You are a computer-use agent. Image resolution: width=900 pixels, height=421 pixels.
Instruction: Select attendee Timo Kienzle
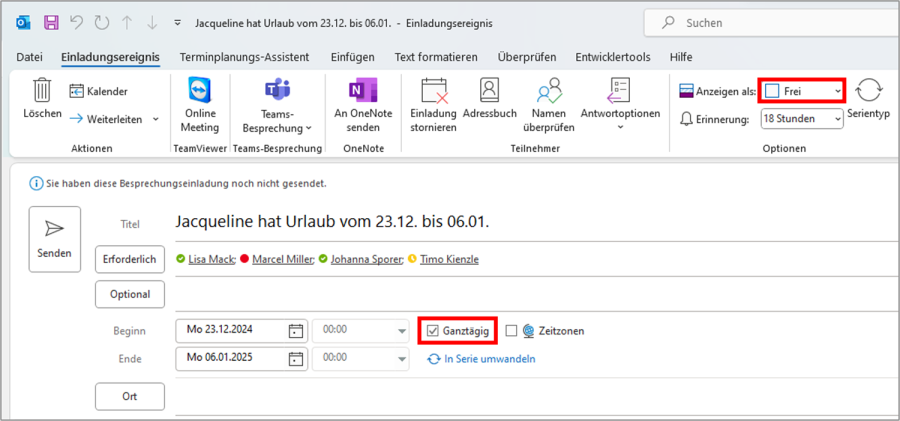pos(449,259)
